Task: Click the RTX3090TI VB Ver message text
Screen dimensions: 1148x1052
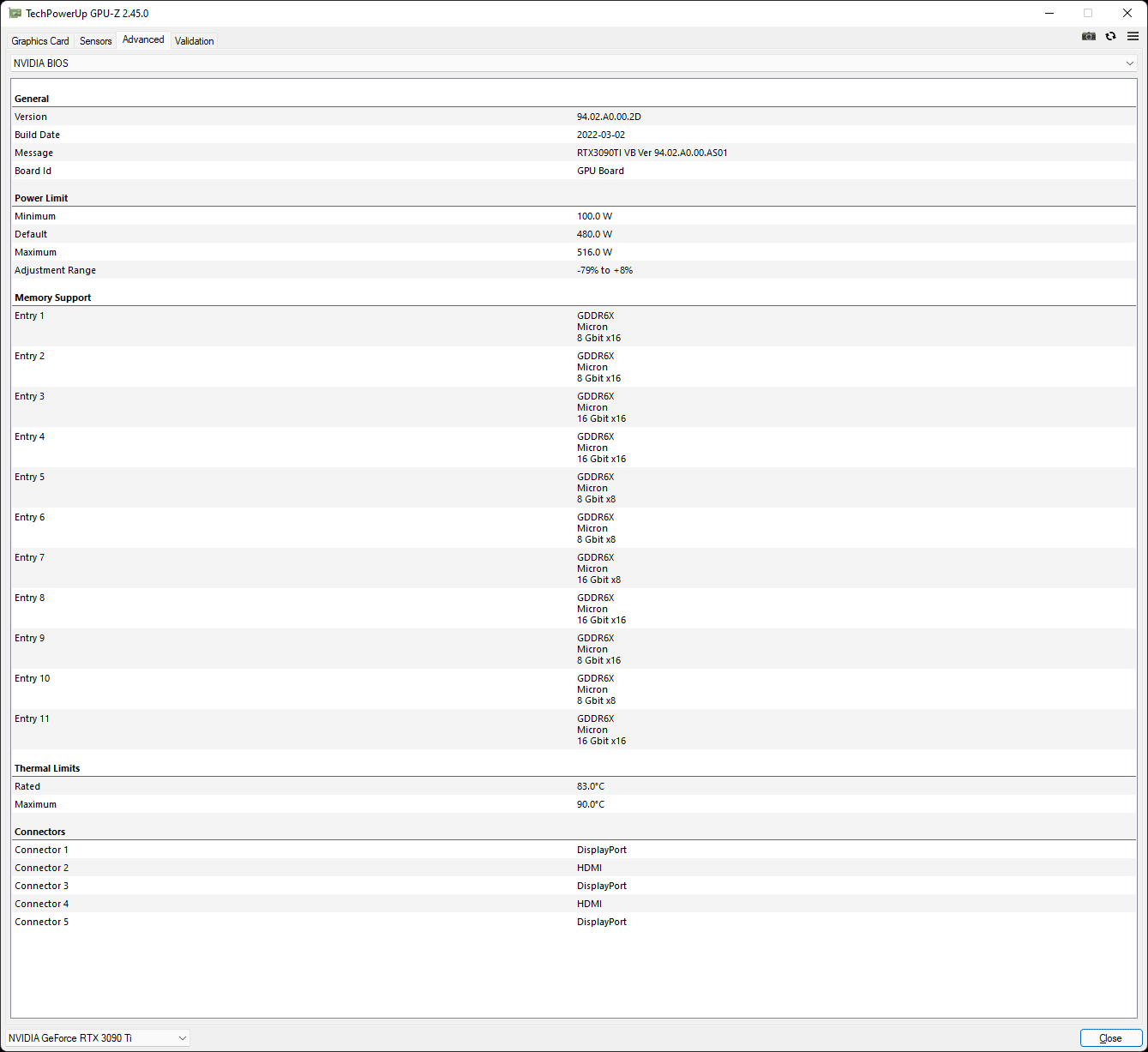Action: 652,153
